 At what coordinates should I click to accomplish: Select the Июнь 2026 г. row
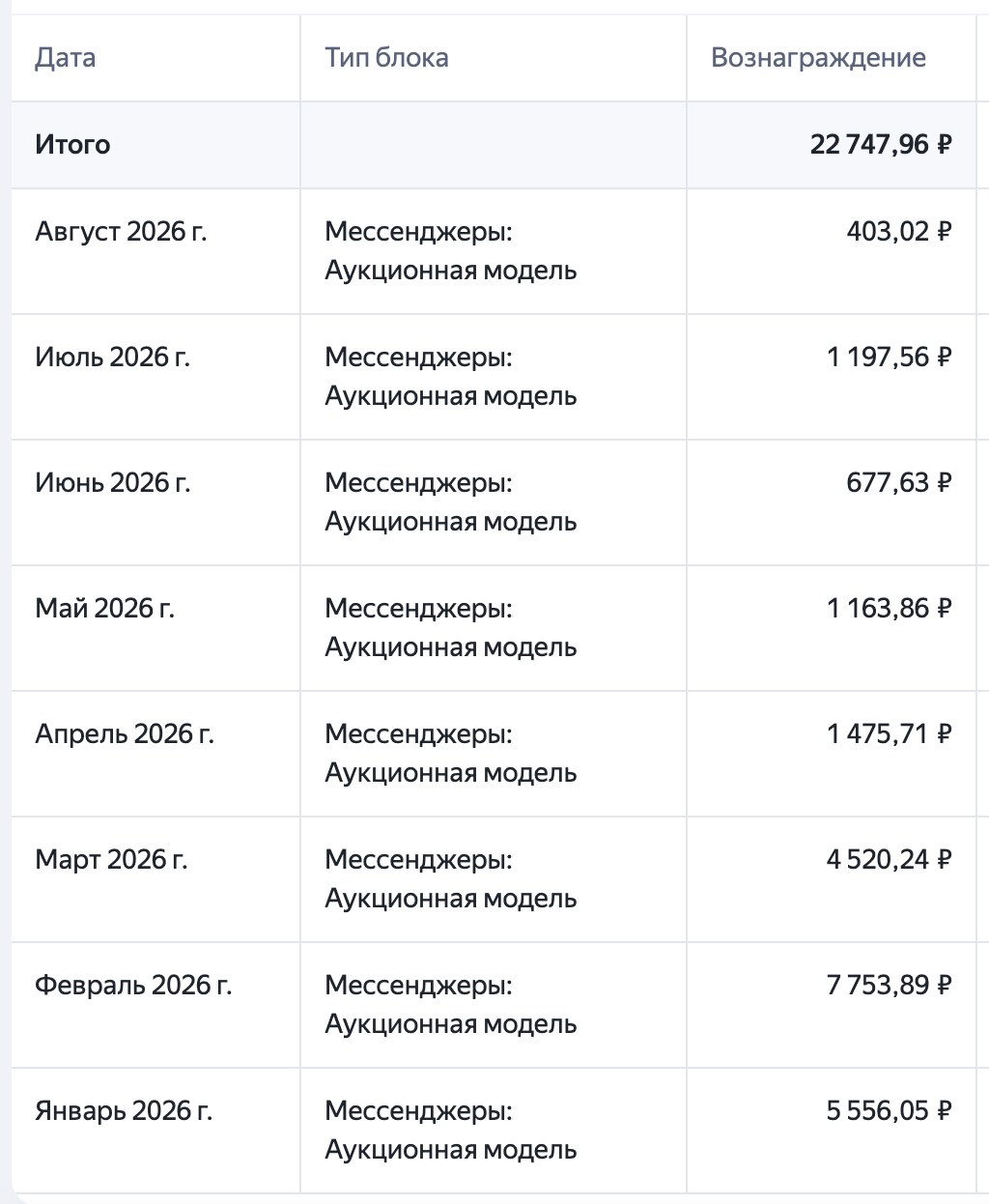click(x=494, y=502)
